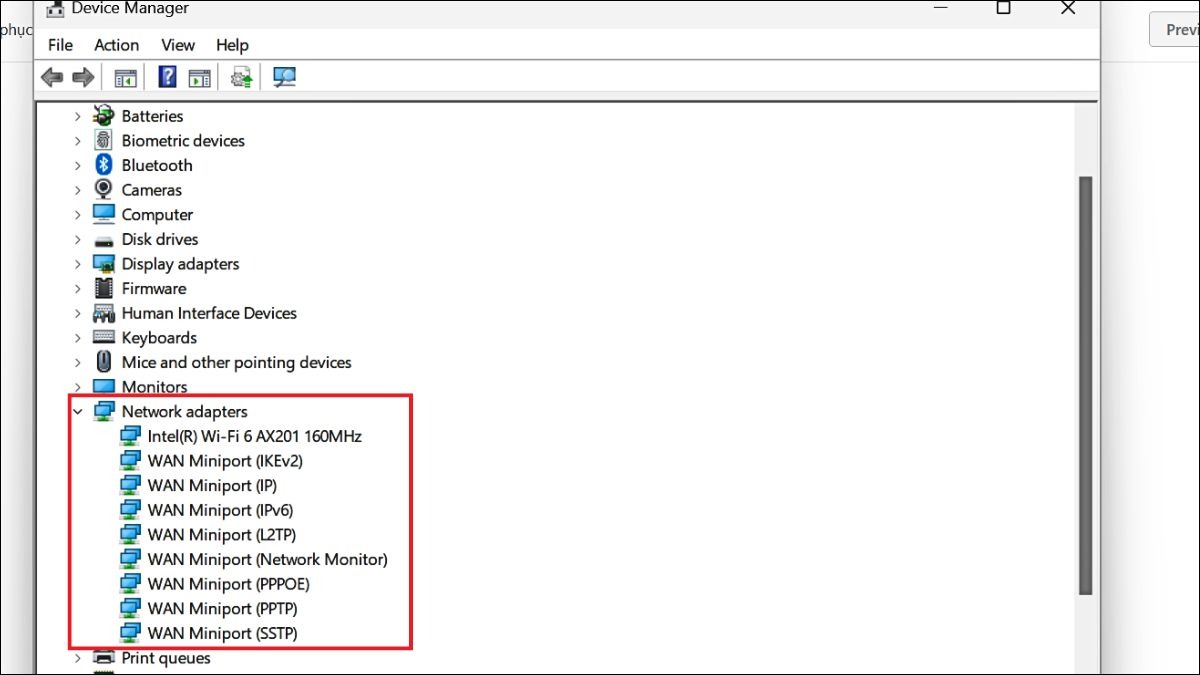Click the Intel(R) Wi-Fi 6 AX201 adapter icon
Image resolution: width=1200 pixels, height=675 pixels.
[130, 436]
